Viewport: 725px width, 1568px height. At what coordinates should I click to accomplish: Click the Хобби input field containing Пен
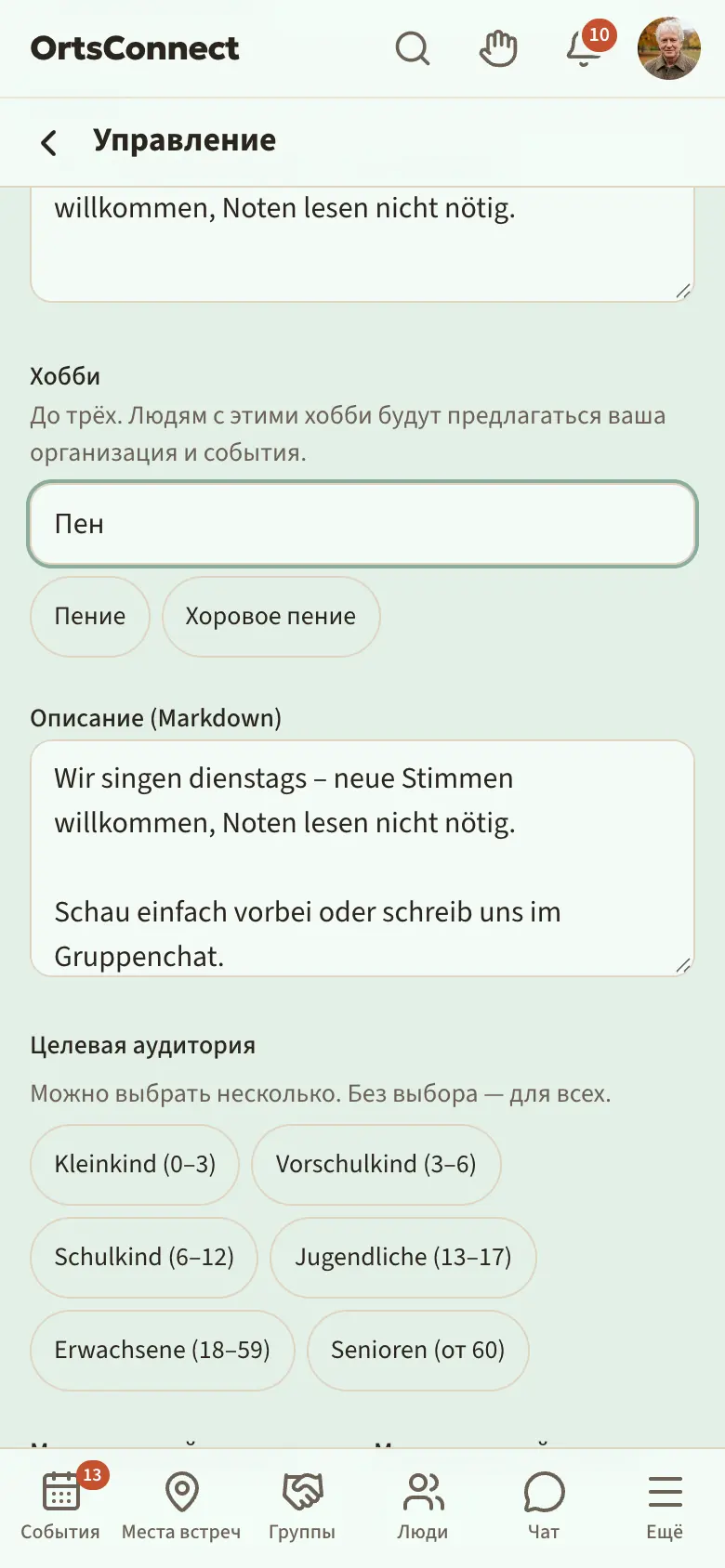click(362, 524)
